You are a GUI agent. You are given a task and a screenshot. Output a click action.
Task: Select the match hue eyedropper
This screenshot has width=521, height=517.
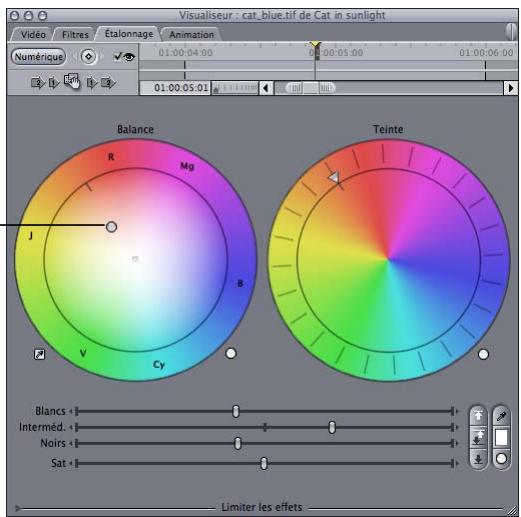tap(501, 416)
